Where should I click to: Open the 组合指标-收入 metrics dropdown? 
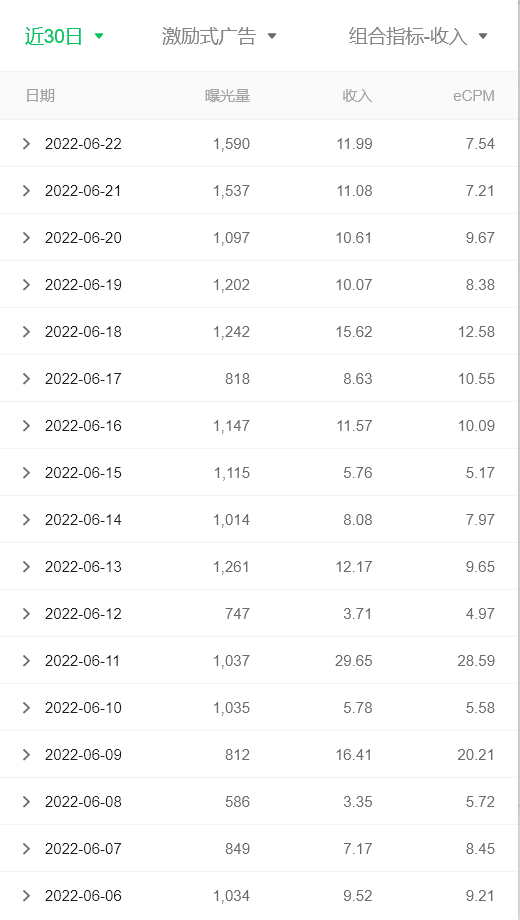click(418, 36)
